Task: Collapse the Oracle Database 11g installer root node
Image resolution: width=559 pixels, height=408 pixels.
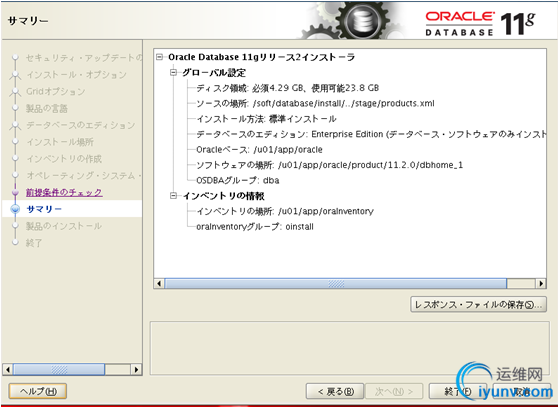Action: click(x=160, y=57)
